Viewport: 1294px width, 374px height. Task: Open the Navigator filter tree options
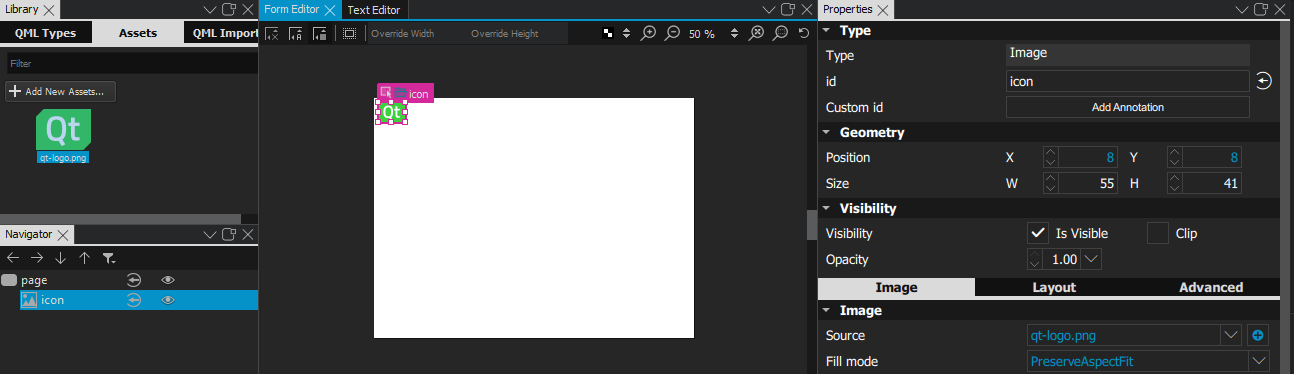[x=108, y=258]
